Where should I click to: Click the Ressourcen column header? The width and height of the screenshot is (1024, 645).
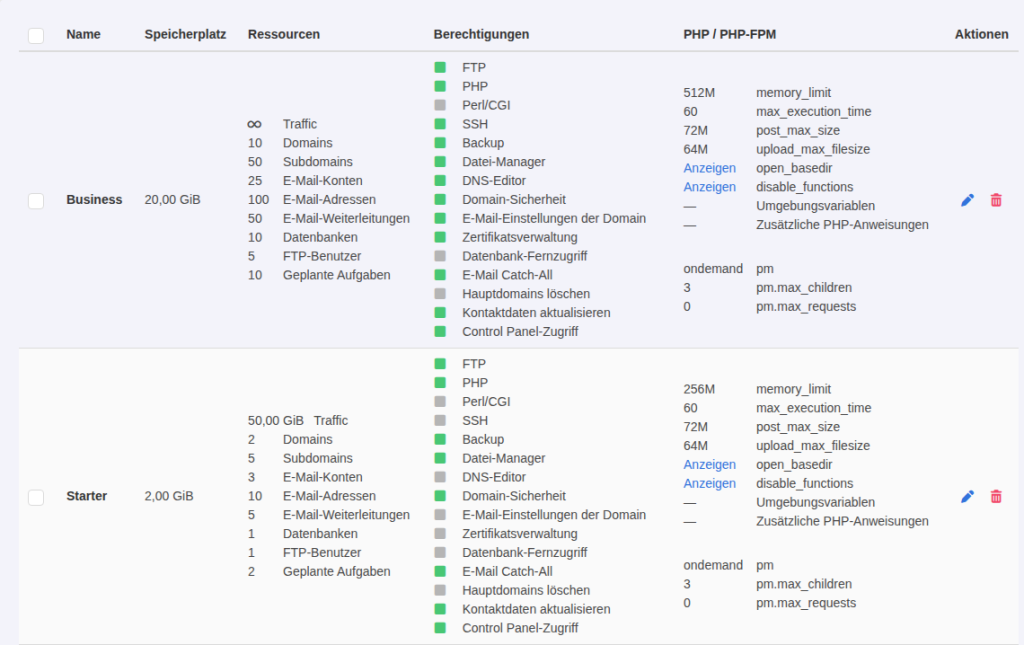[283, 34]
